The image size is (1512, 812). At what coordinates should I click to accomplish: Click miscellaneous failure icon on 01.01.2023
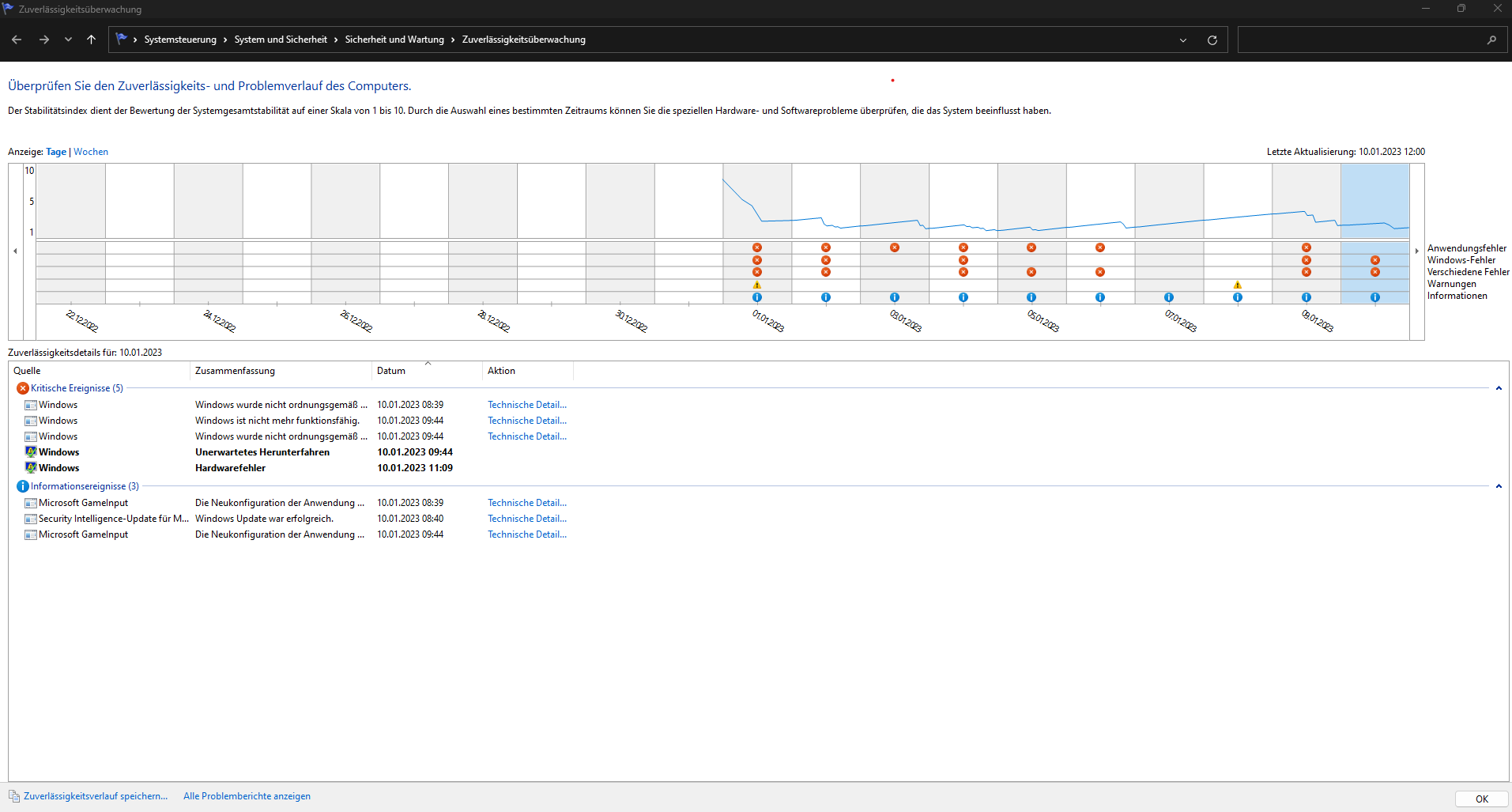[x=757, y=272]
